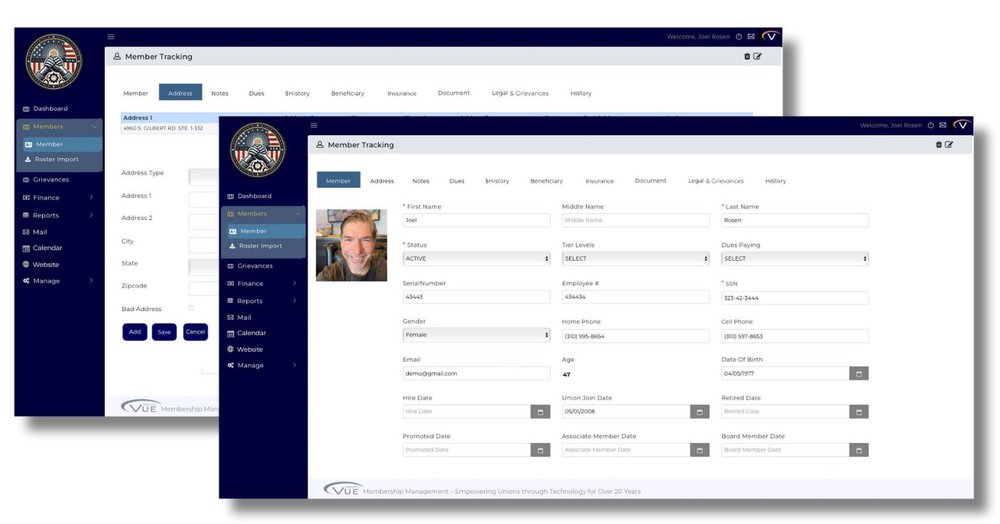Click the SSN input field
Image resolution: width=1000 pixels, height=524 pixels.
(795, 298)
